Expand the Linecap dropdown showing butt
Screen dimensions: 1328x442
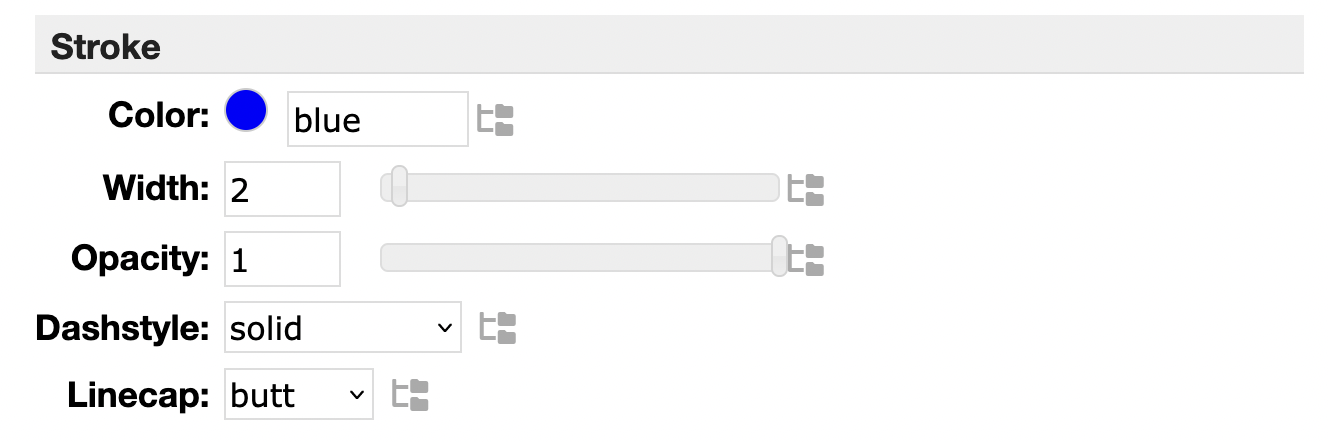(x=299, y=395)
